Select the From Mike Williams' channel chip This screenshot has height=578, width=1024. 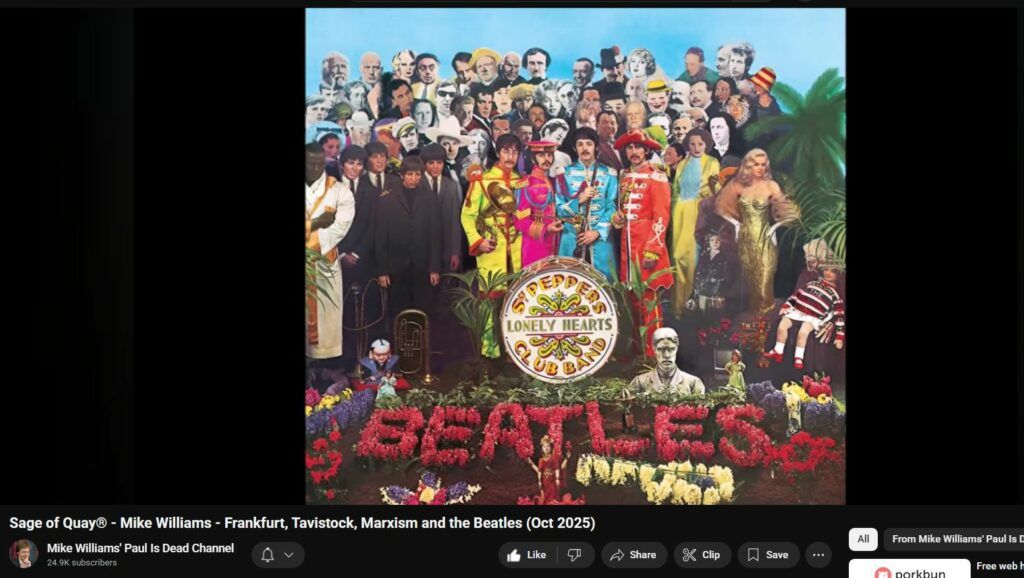click(955, 539)
